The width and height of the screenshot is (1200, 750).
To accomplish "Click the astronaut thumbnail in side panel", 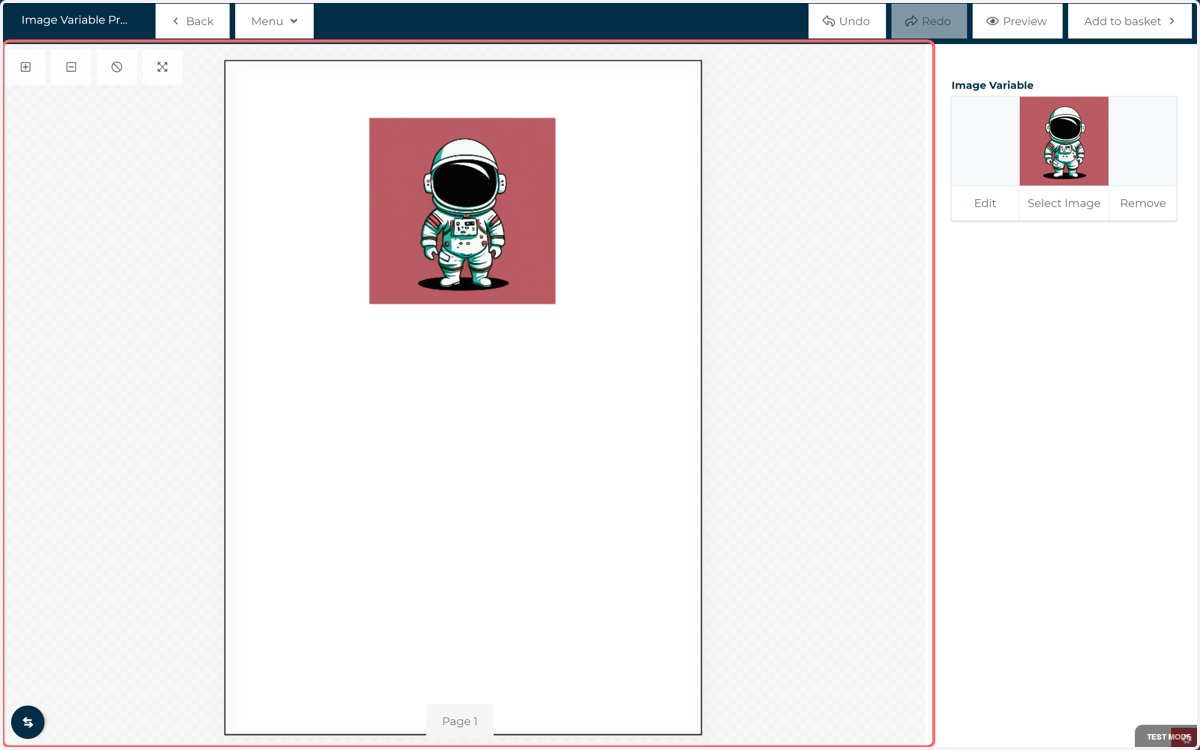I will (x=1064, y=141).
